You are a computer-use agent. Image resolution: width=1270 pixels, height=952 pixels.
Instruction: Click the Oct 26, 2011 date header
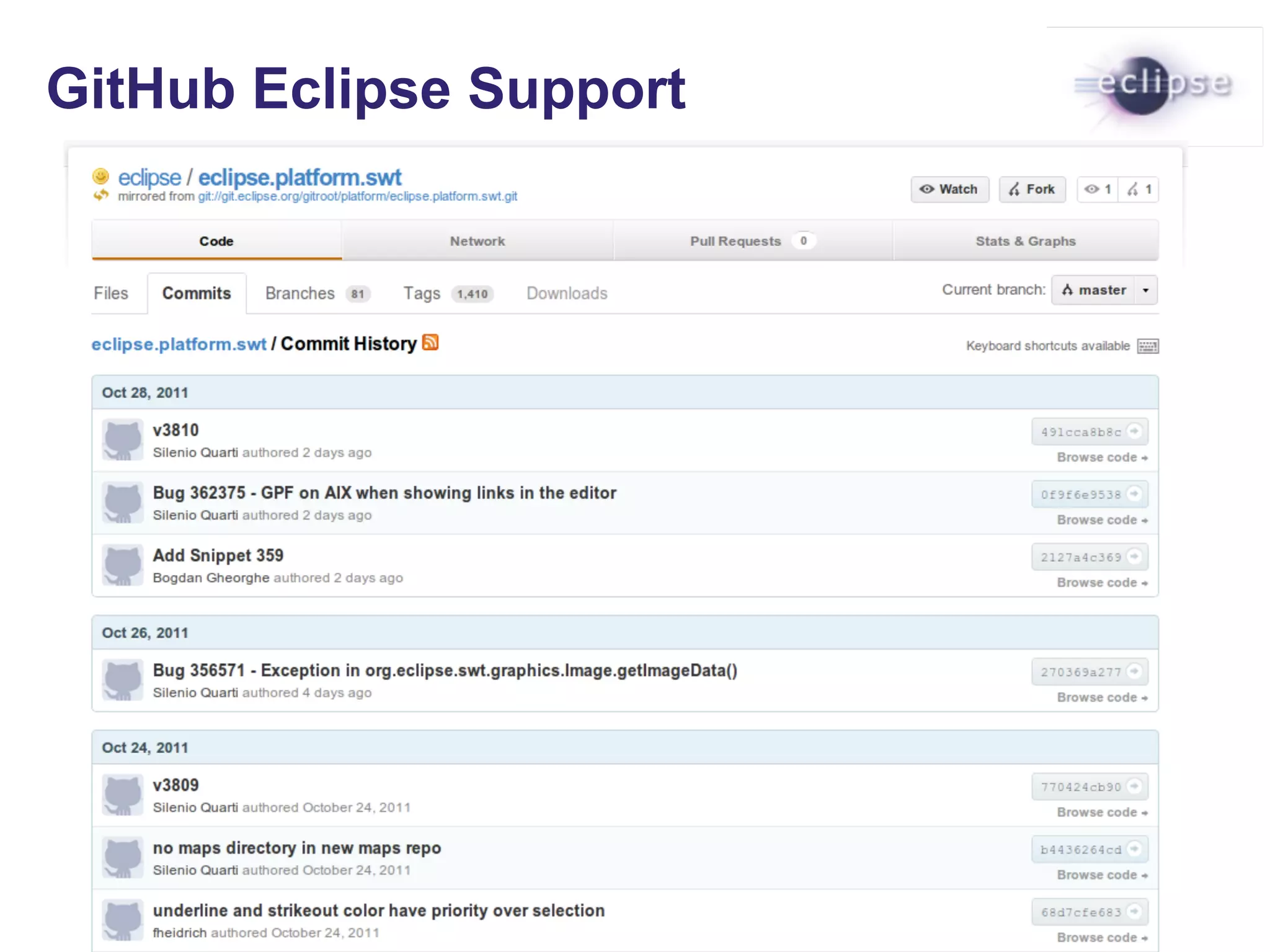(x=625, y=632)
